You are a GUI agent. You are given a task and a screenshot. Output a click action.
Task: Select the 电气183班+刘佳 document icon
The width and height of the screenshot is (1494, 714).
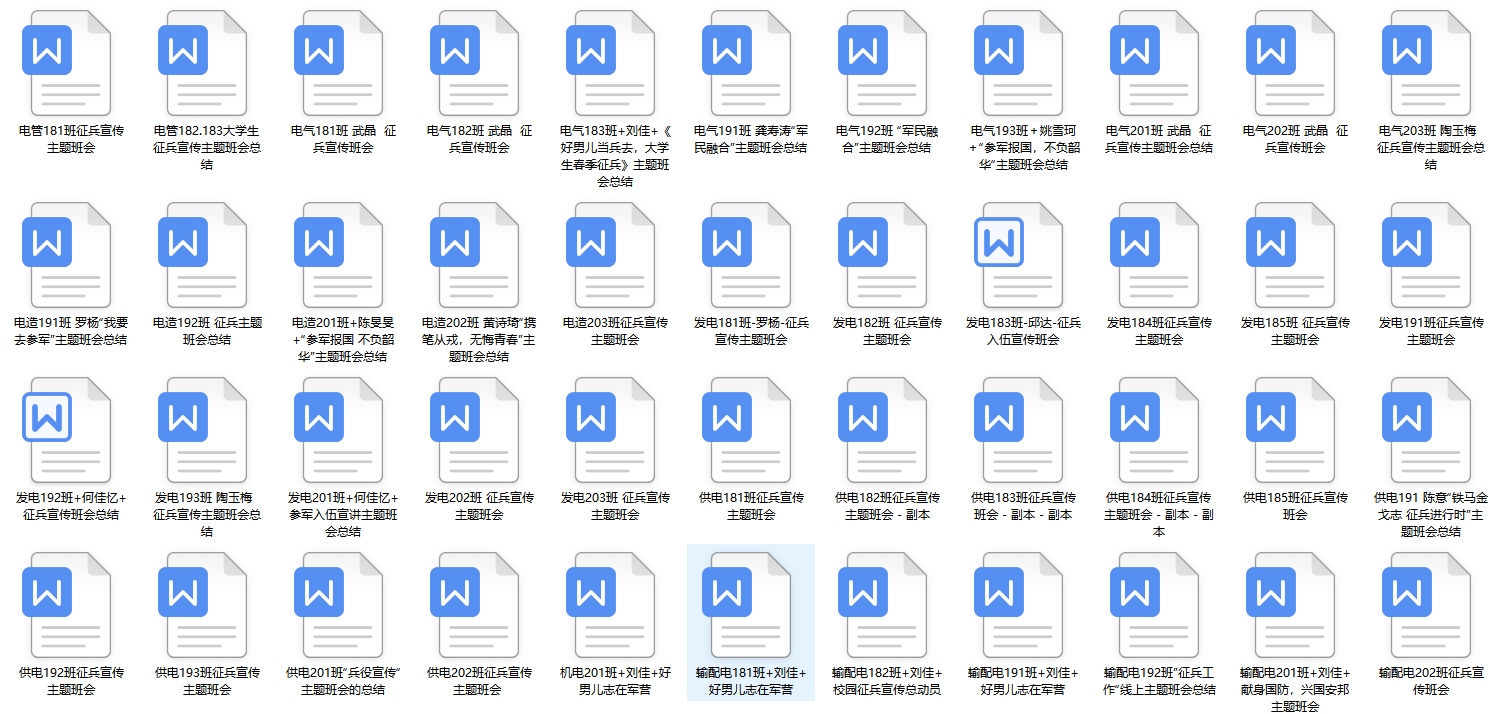pos(610,63)
